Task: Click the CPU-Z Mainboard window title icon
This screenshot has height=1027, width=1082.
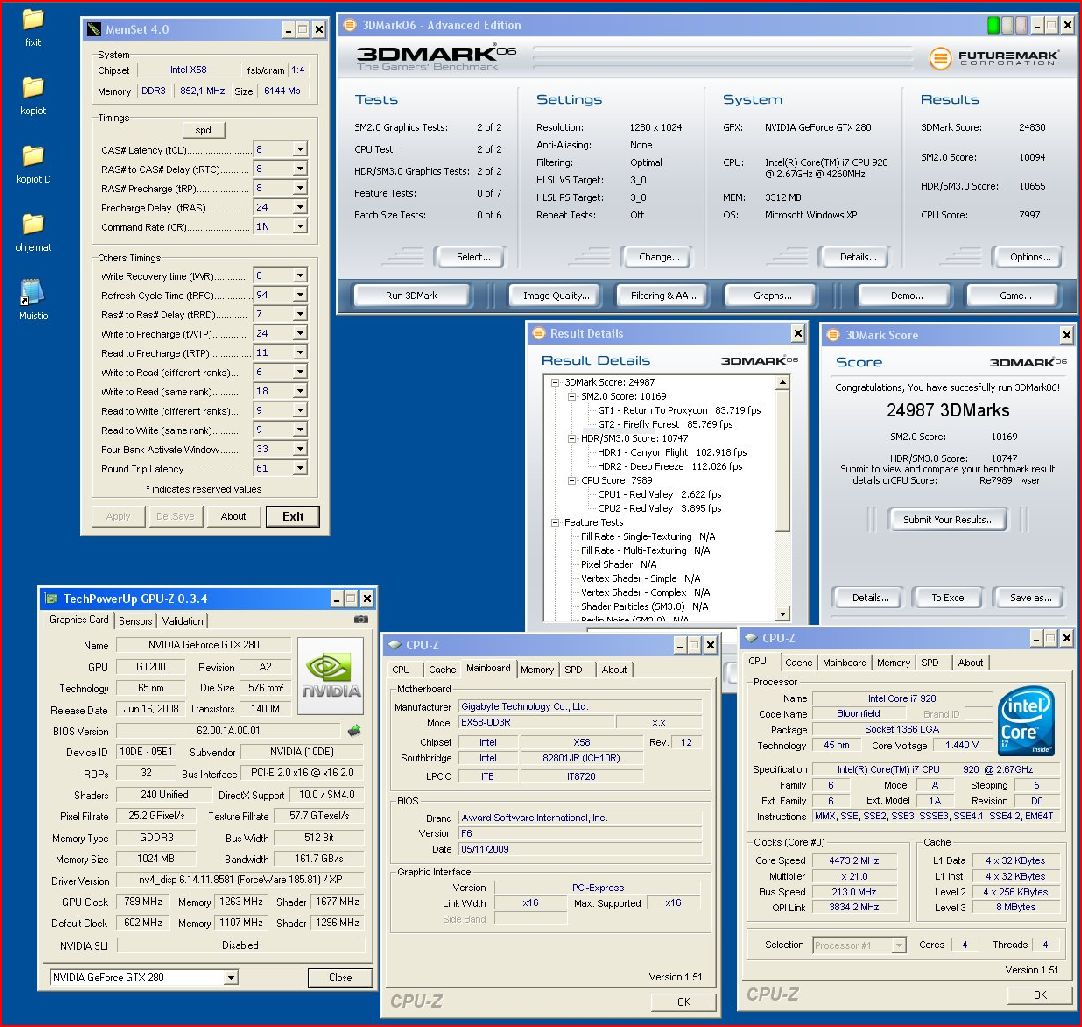Action: coord(395,645)
